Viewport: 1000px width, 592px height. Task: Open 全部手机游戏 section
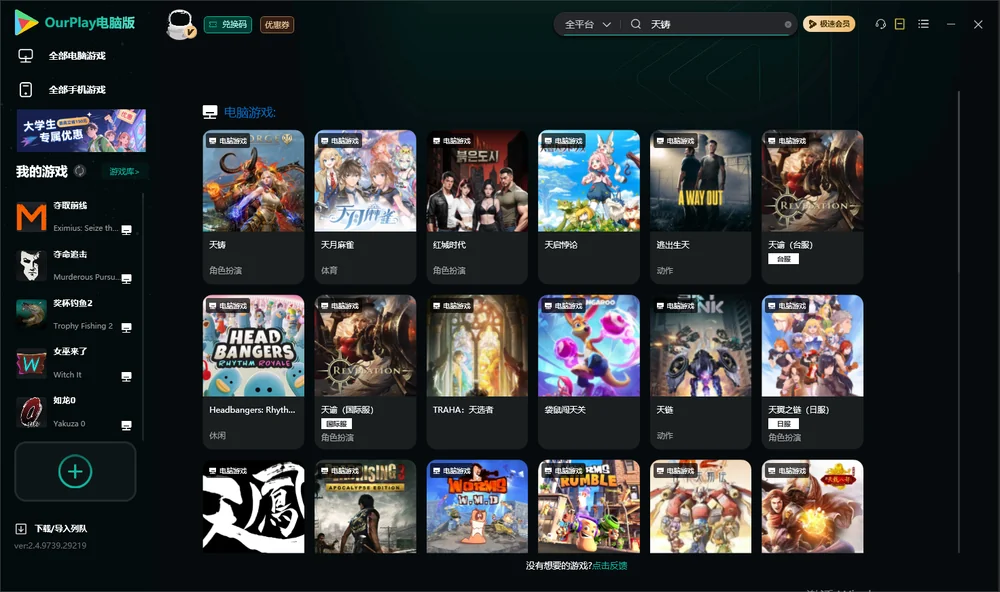coord(77,90)
